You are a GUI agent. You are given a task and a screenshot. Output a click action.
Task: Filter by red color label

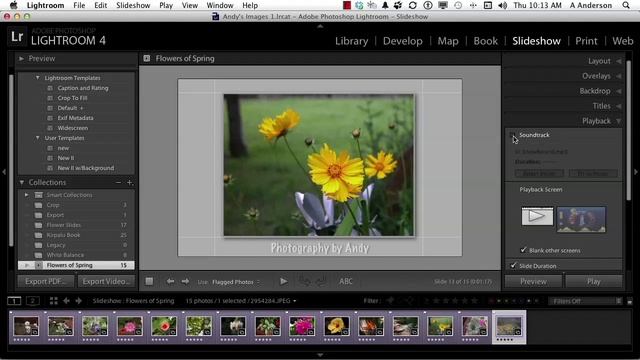491,301
